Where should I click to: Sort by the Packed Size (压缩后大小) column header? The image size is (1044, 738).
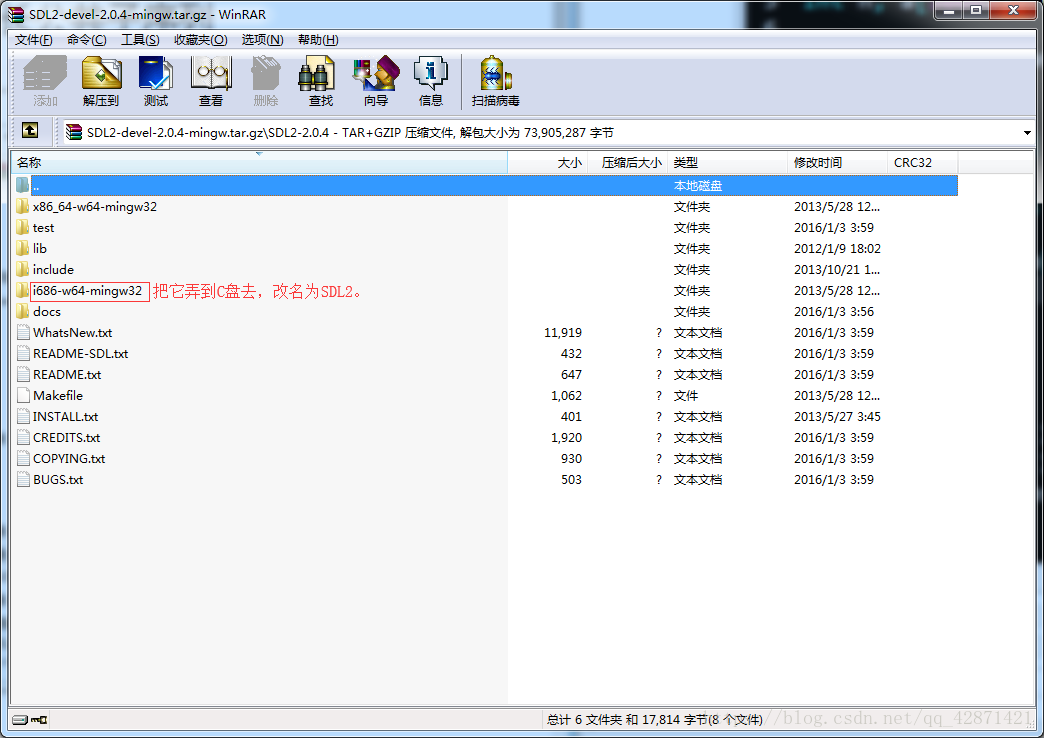(628, 163)
